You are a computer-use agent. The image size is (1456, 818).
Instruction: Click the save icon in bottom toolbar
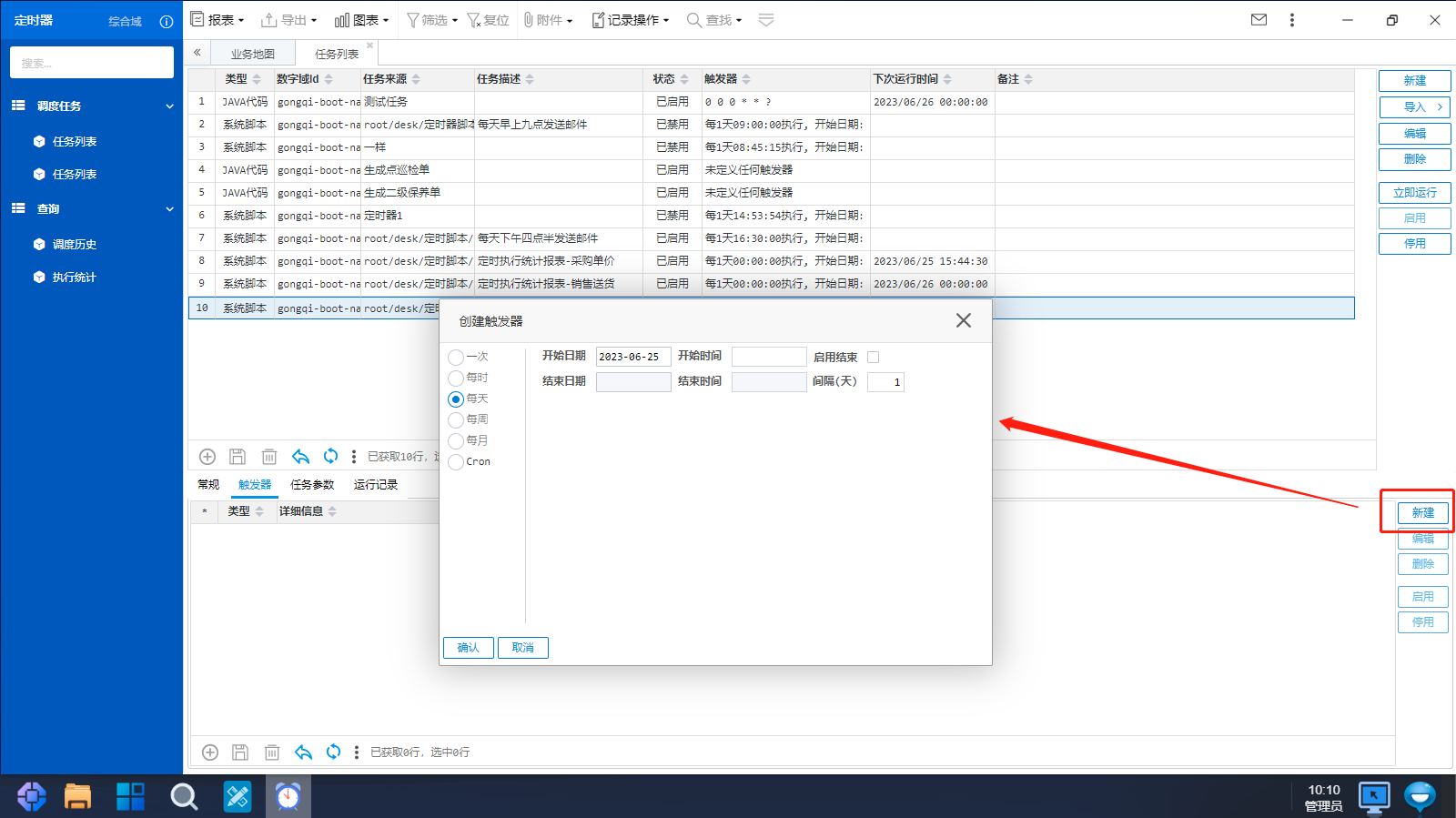(240, 752)
